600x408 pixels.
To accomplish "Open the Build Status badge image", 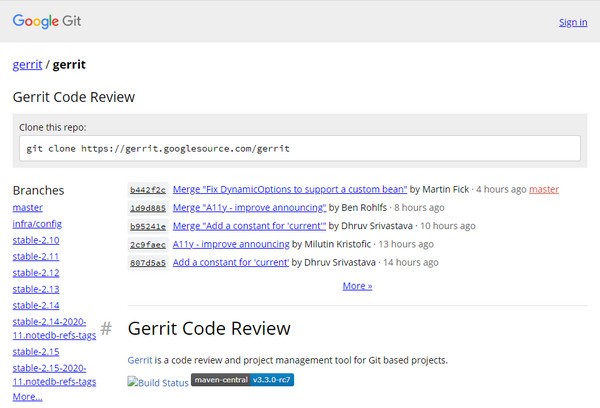I will [x=158, y=383].
